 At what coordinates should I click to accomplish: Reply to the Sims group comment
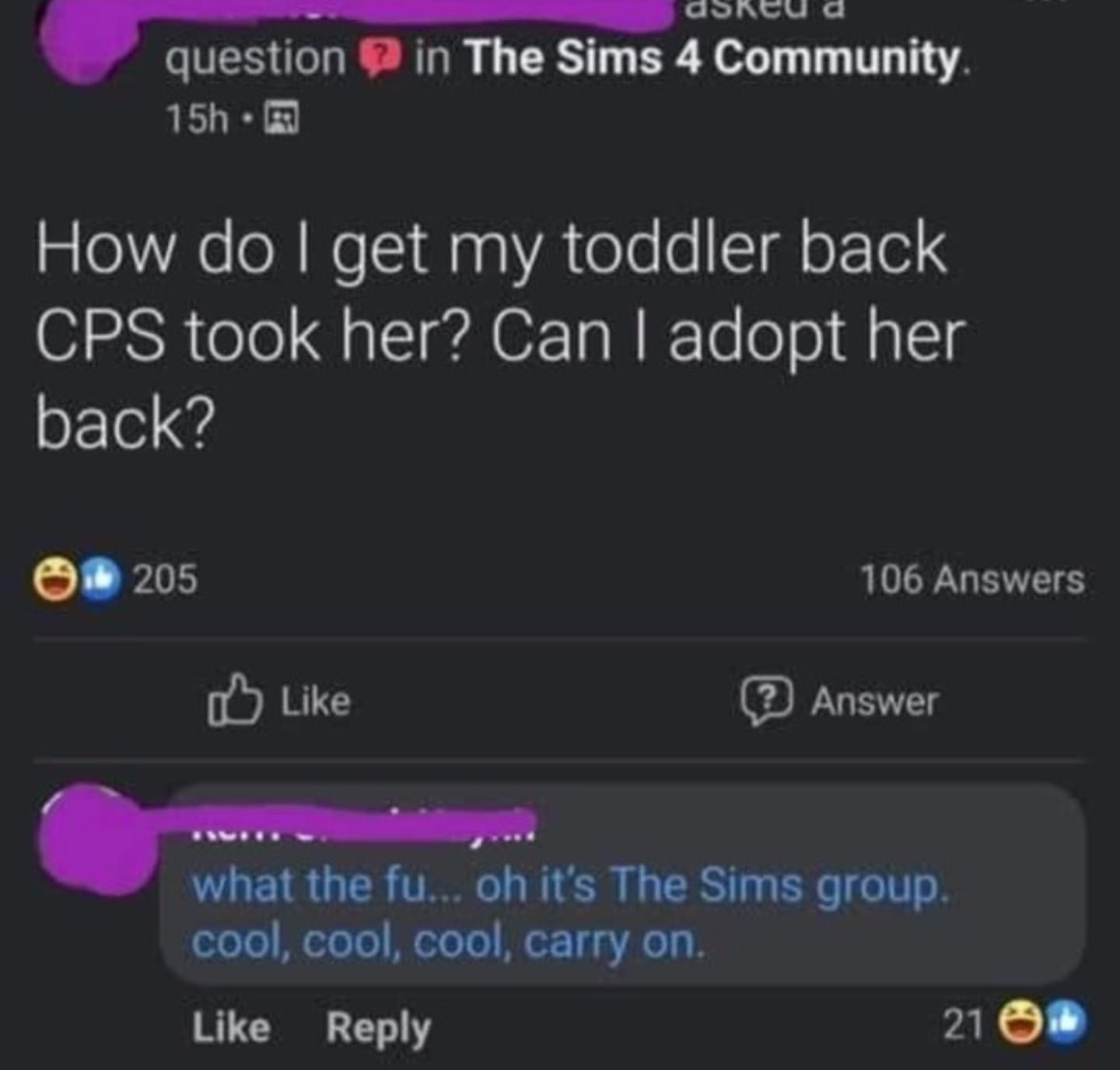[378, 1028]
